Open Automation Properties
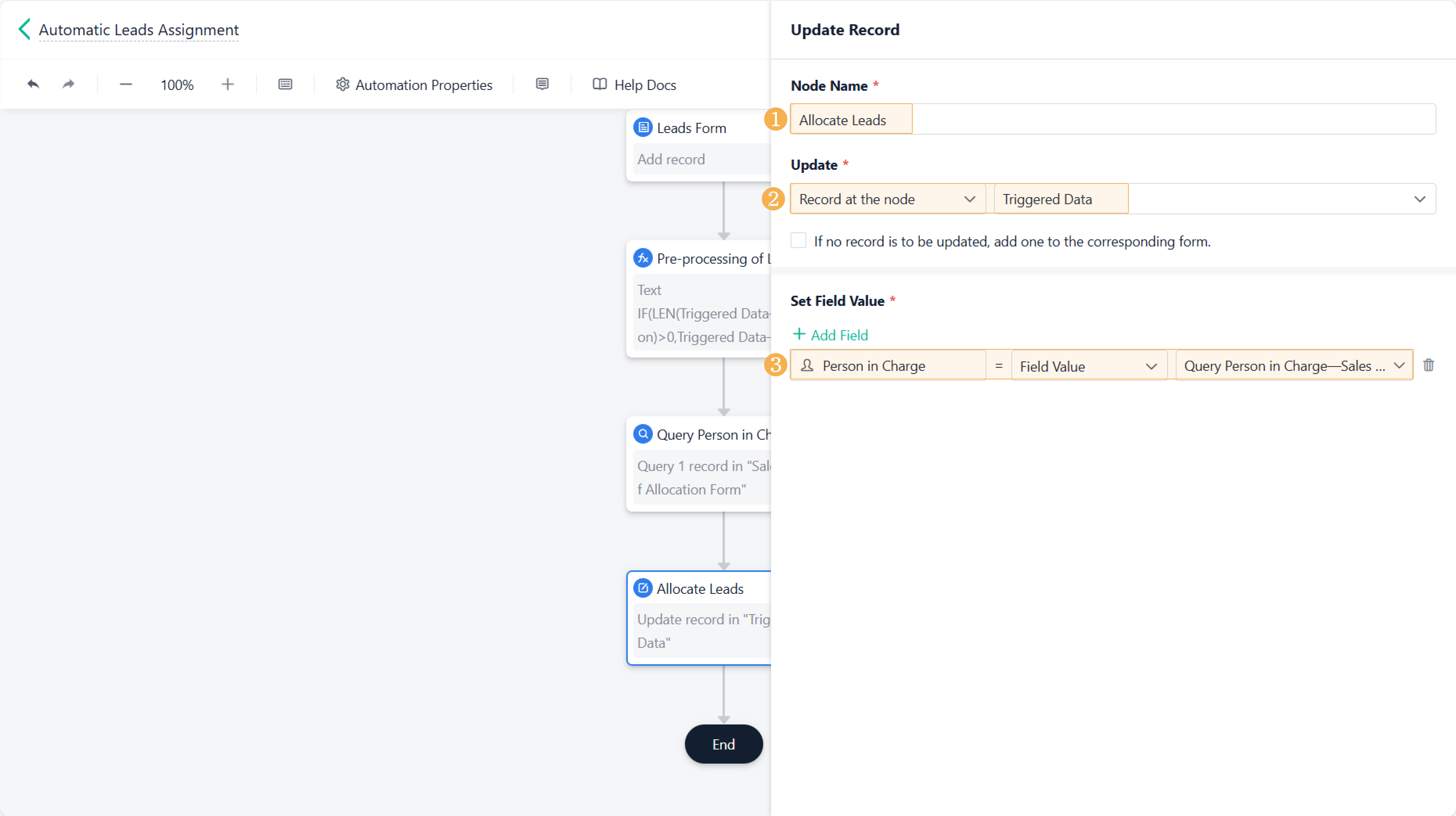This screenshot has width=1456, height=816. 414,85
